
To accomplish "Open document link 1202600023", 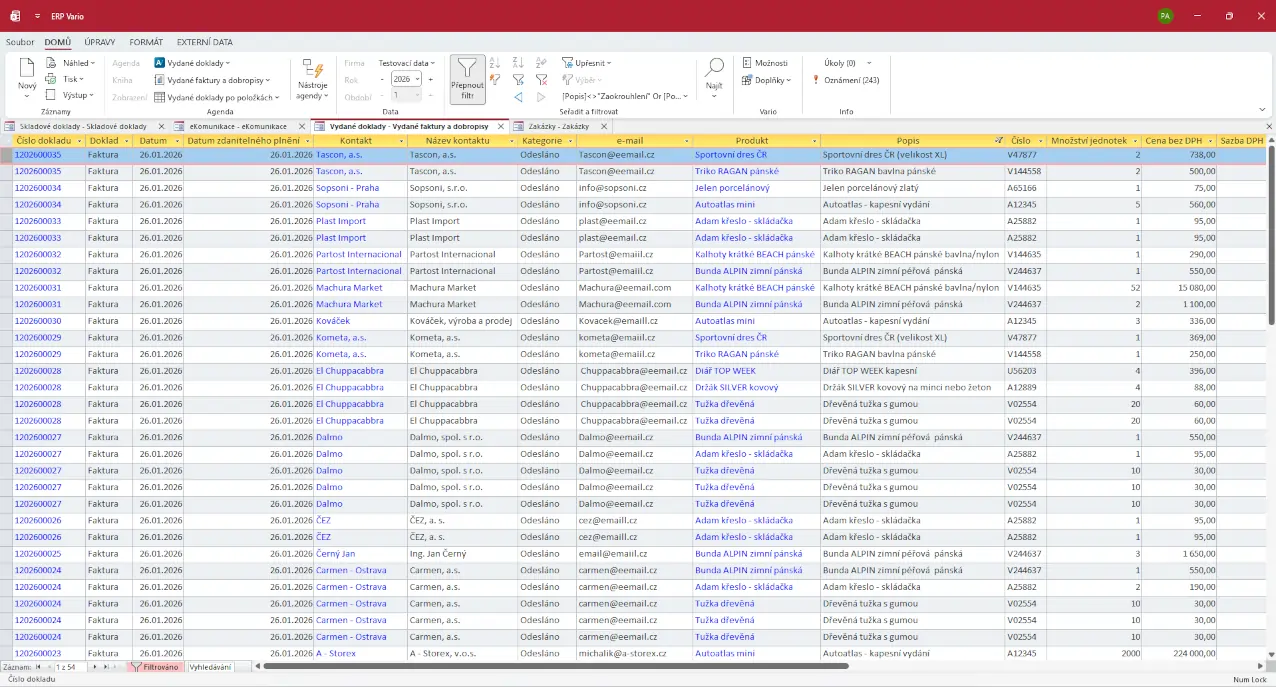I will (37, 654).
